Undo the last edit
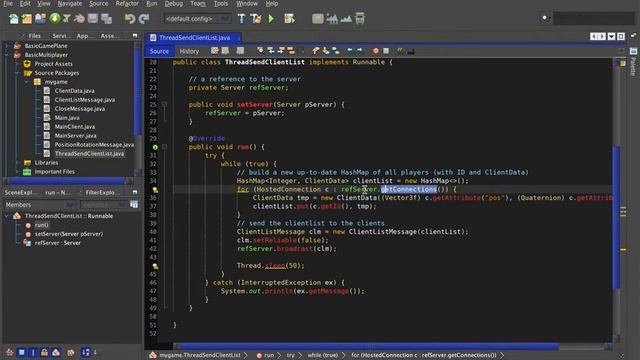 point(130,19)
